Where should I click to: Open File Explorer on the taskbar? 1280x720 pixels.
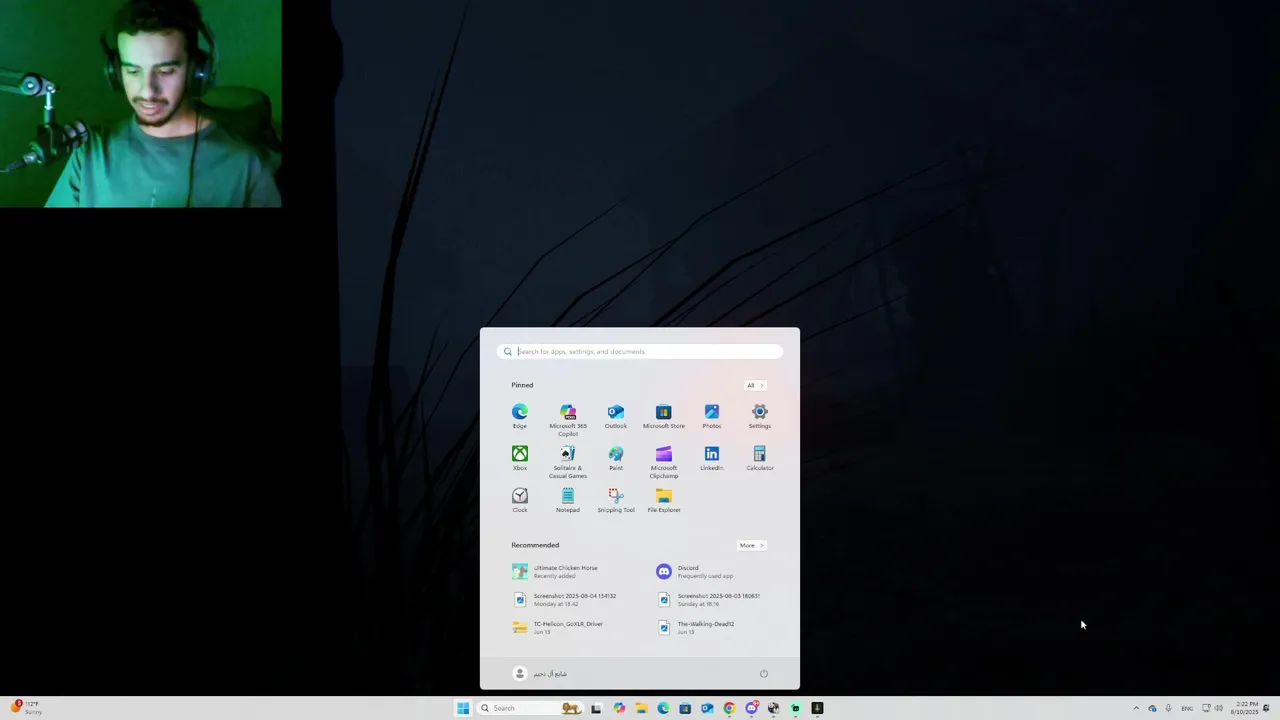[641, 708]
